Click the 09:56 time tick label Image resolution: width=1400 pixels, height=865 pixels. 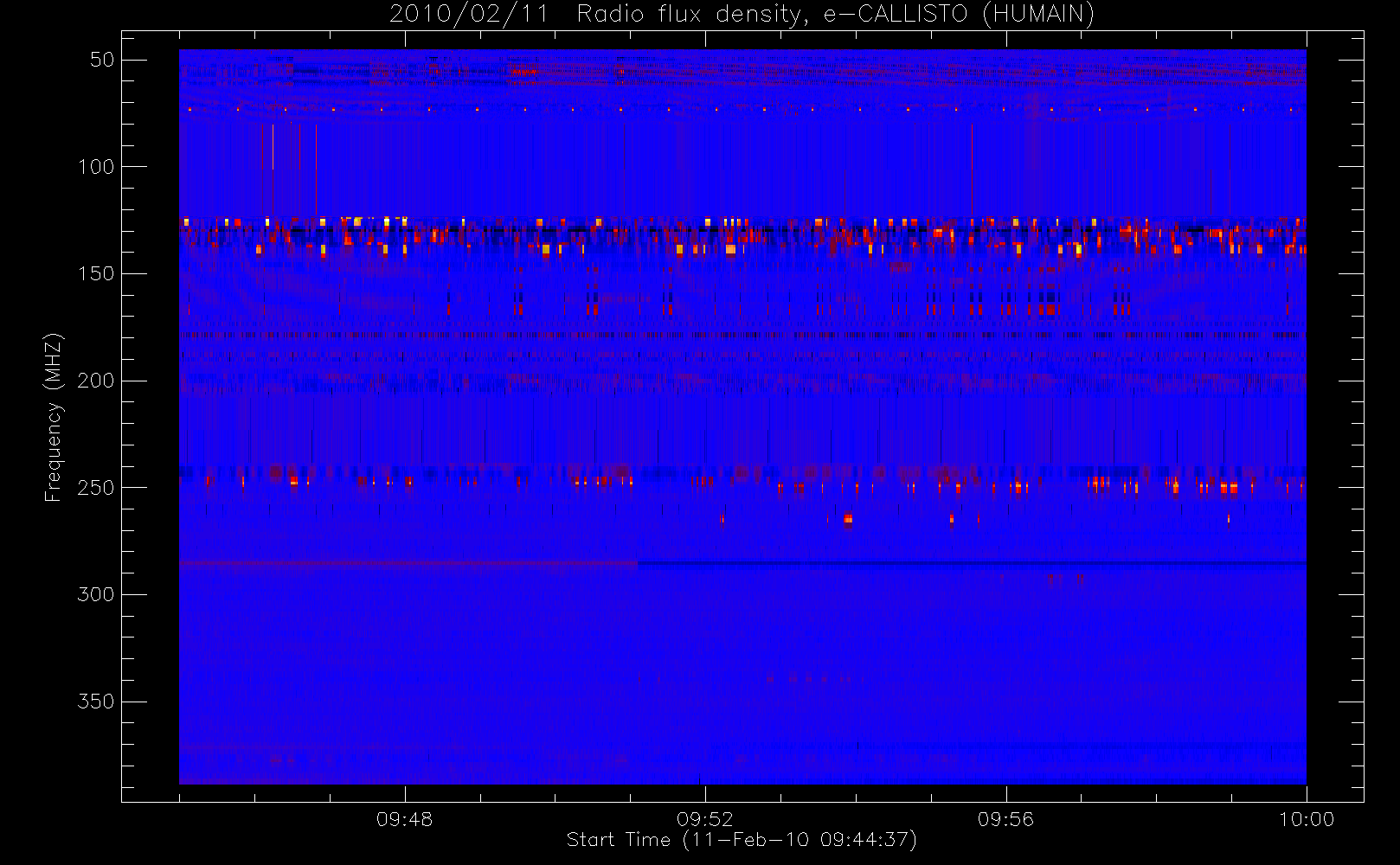(1005, 819)
